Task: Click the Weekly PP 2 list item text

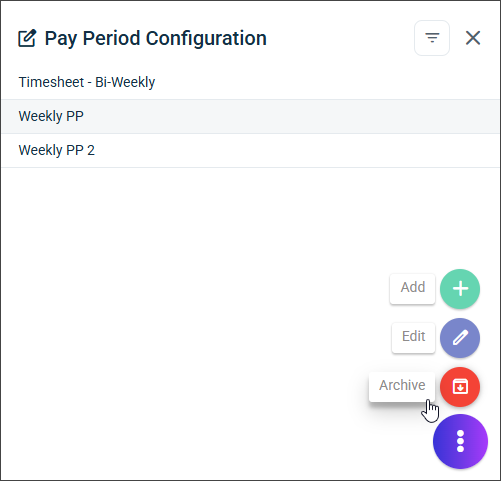Action: [57, 150]
